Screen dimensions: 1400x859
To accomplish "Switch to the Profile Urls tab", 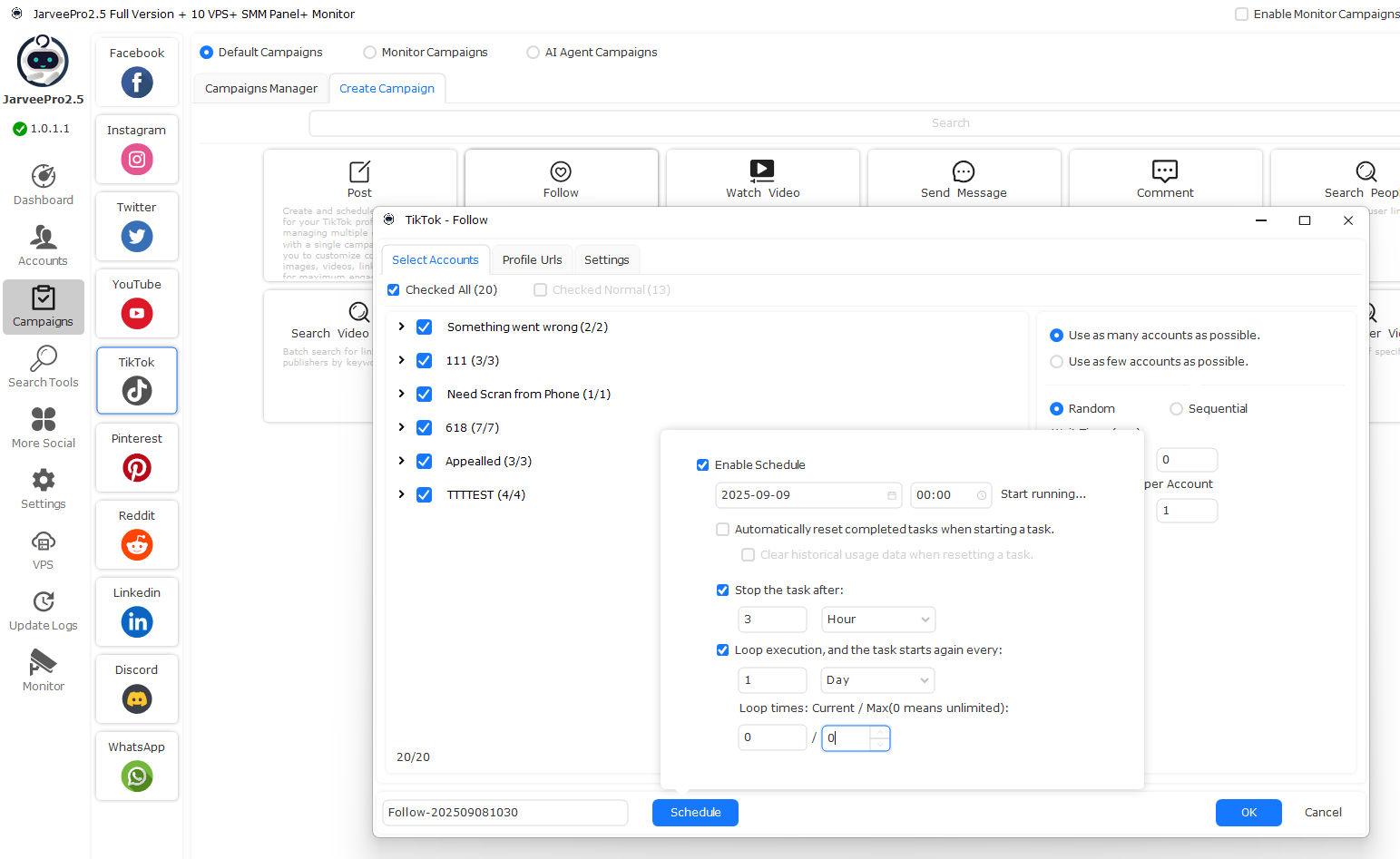I will pyautogui.click(x=533, y=260).
